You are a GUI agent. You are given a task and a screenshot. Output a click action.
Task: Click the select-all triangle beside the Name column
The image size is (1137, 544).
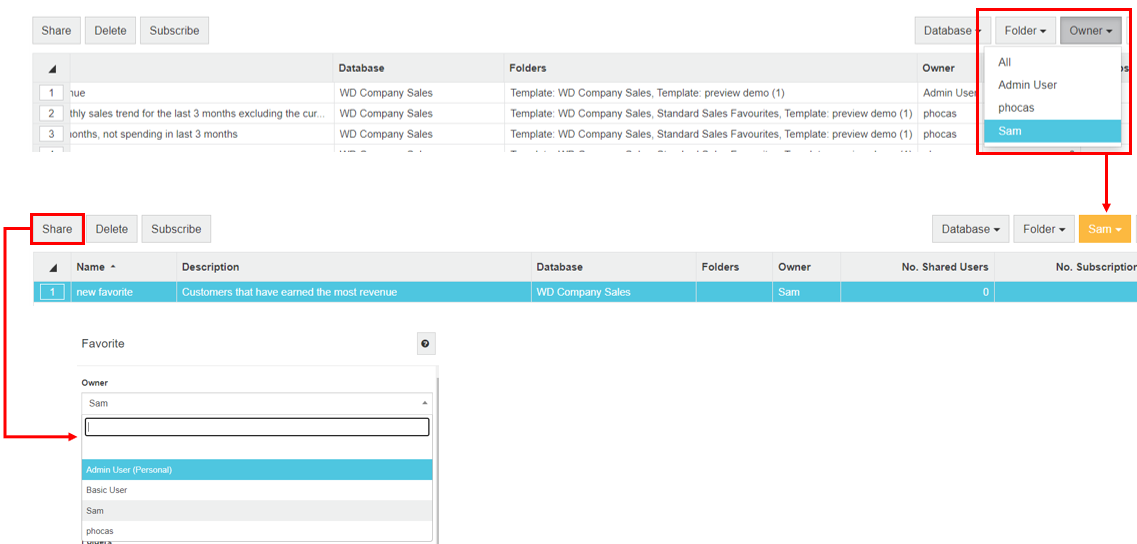pyautogui.click(x=52, y=268)
